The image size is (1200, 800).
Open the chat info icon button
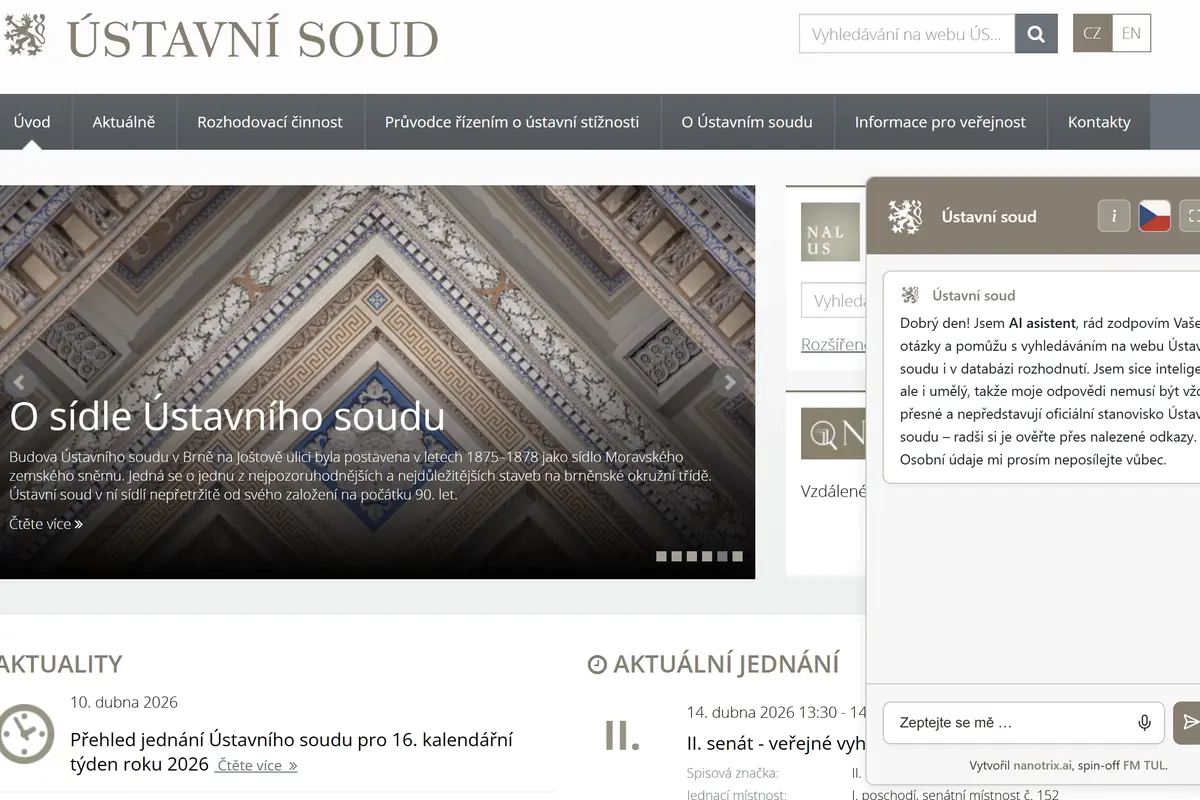tap(1114, 215)
